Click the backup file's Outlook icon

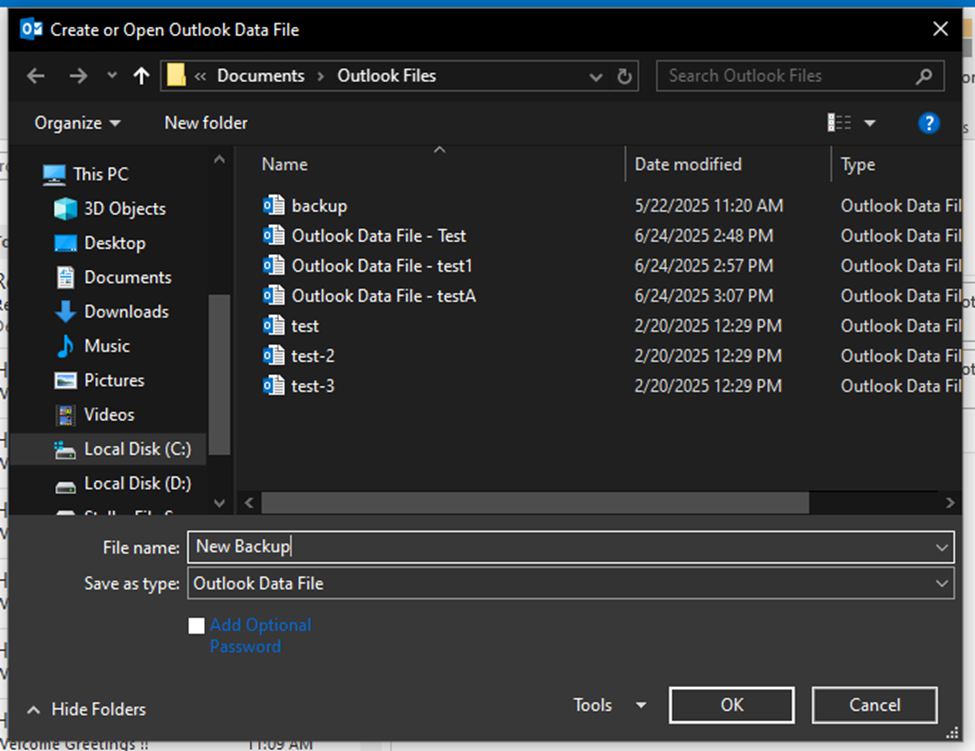pyautogui.click(x=274, y=205)
